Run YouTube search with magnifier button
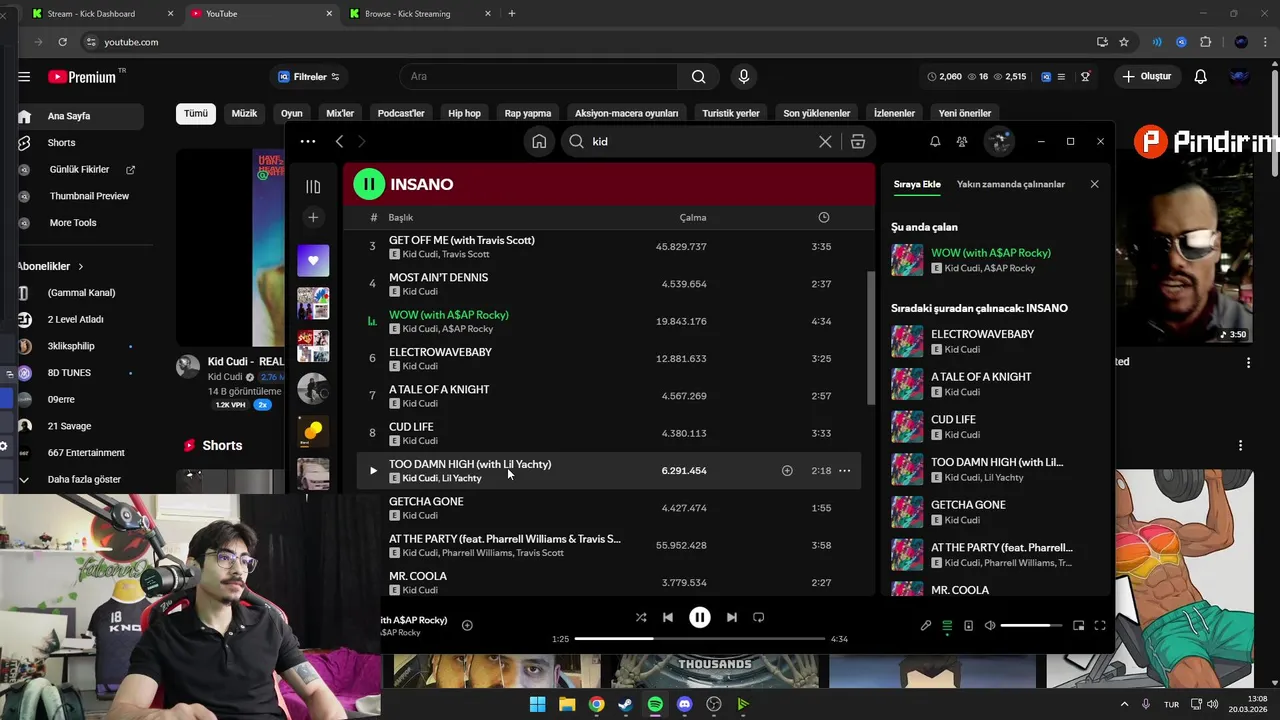Viewport: 1280px width, 720px height. [x=699, y=77]
